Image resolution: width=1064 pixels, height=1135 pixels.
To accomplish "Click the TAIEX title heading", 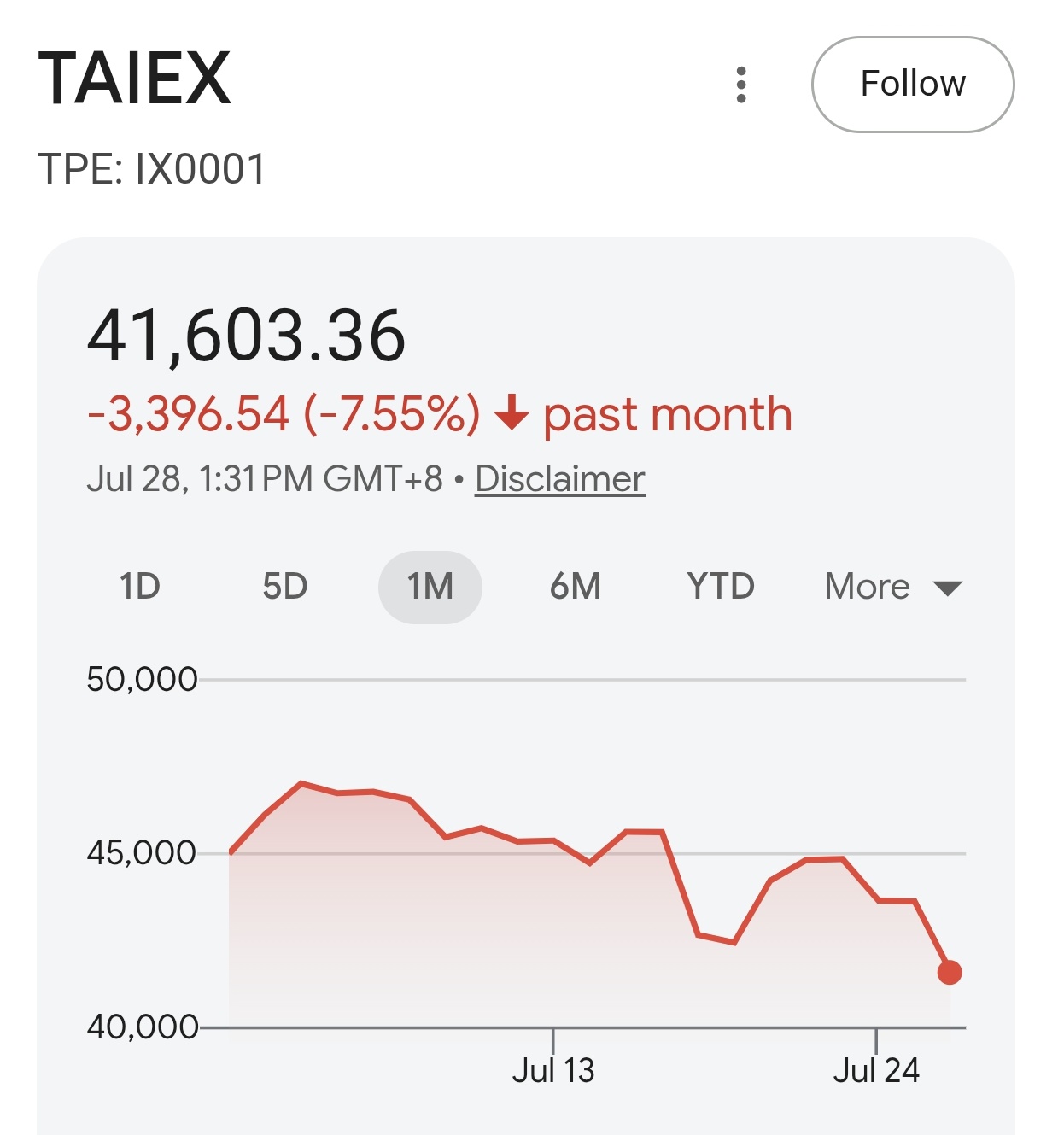I will 135,78.
